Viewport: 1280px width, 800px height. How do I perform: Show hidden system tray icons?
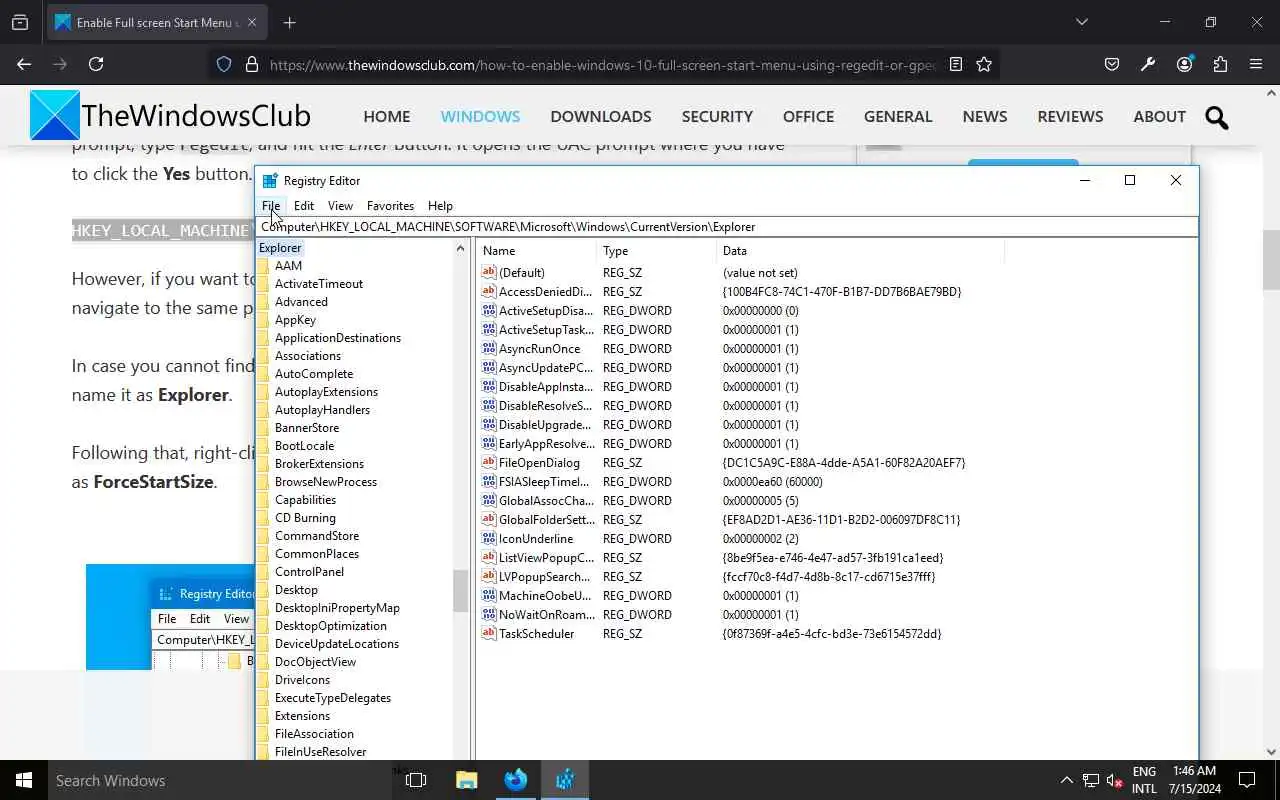1066,780
